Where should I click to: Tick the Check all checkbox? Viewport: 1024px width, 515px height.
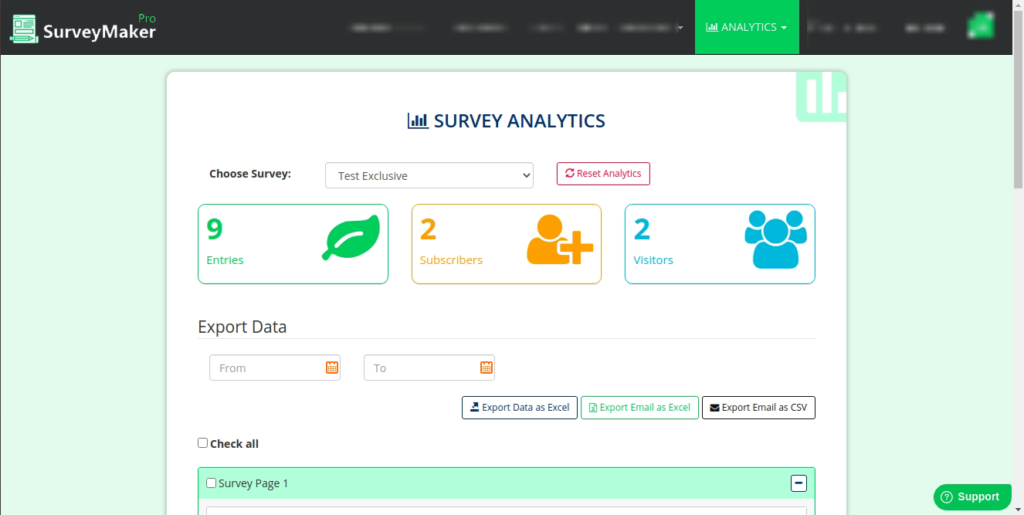pos(202,443)
